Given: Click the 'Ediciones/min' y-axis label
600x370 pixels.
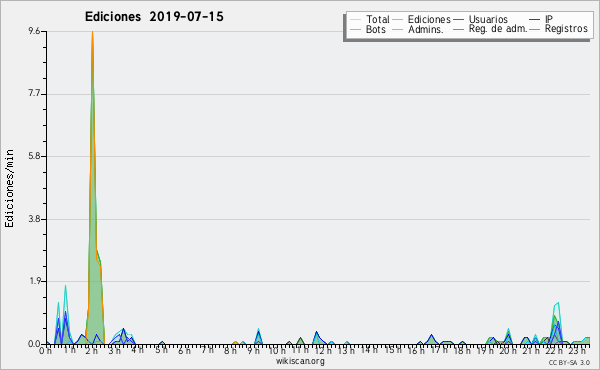Looking at the screenshot, I should tap(9, 189).
